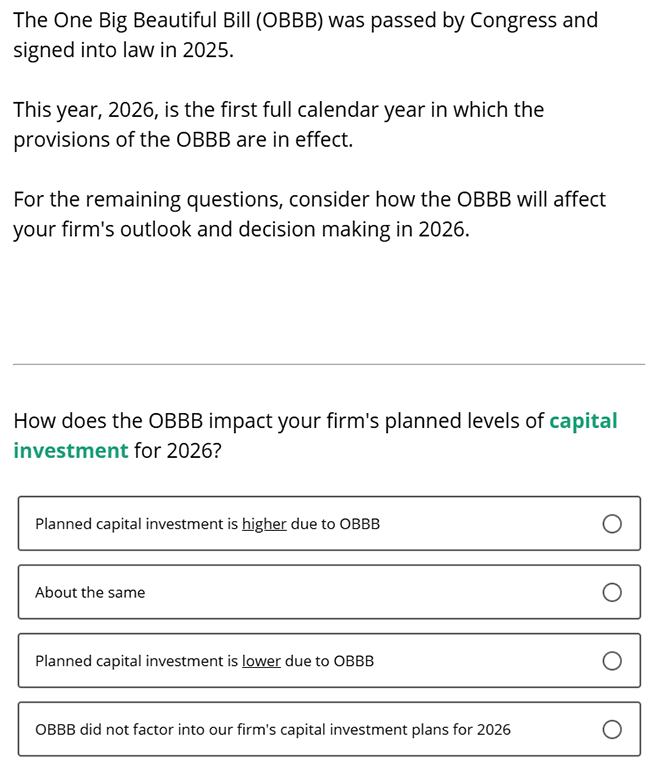Click the green "capital" word in the question

point(583,421)
